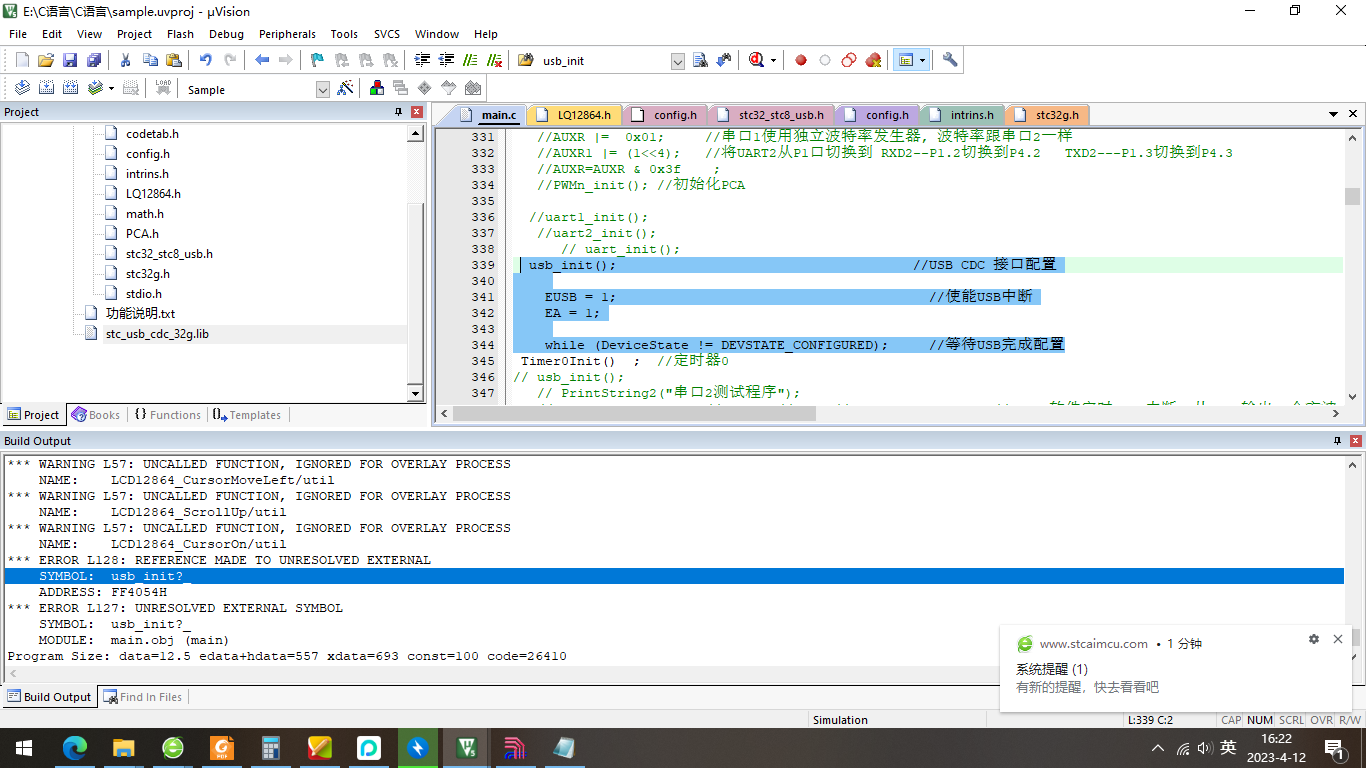Click the Save file toolbar icon
Image resolution: width=1366 pixels, height=768 pixels.
tap(70, 60)
